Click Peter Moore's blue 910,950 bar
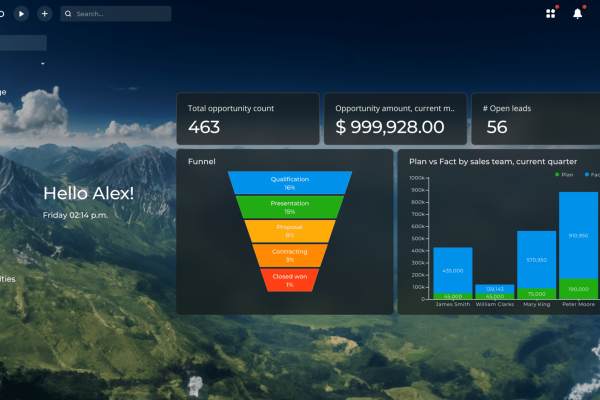 tap(578, 235)
